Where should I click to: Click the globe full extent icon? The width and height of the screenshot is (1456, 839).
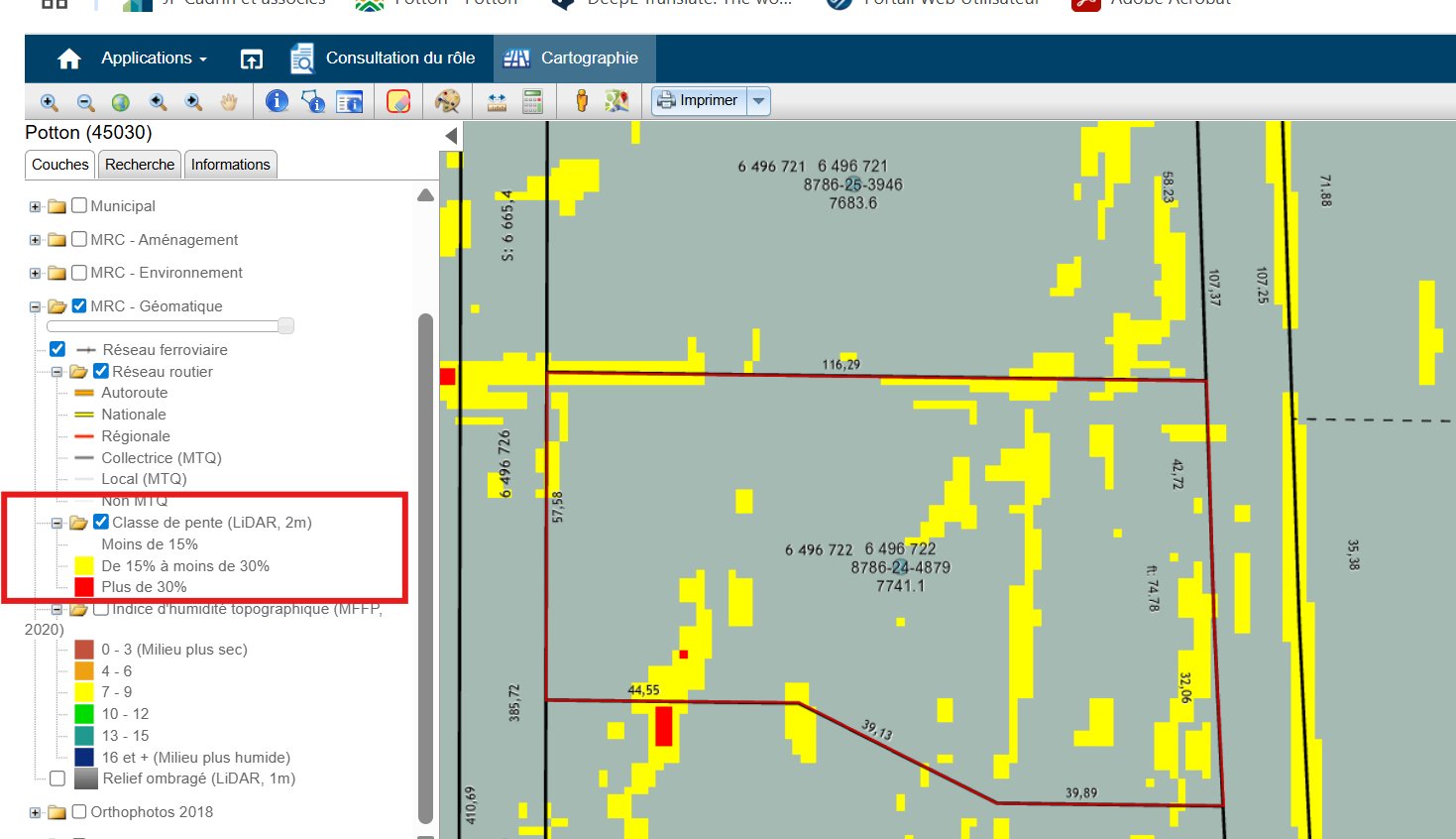tap(121, 101)
